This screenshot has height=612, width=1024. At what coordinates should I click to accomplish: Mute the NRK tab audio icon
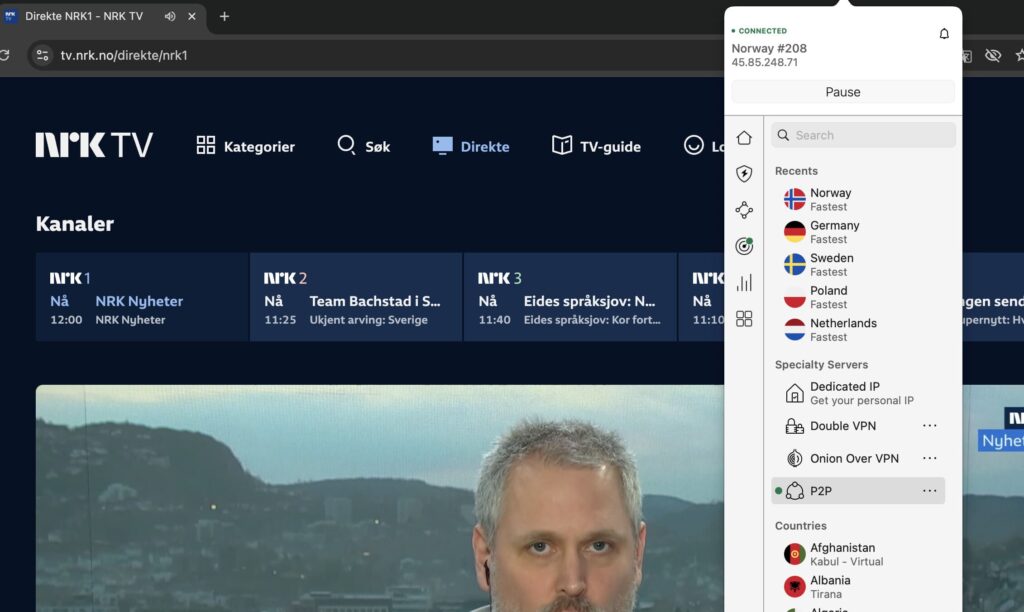[x=170, y=16]
